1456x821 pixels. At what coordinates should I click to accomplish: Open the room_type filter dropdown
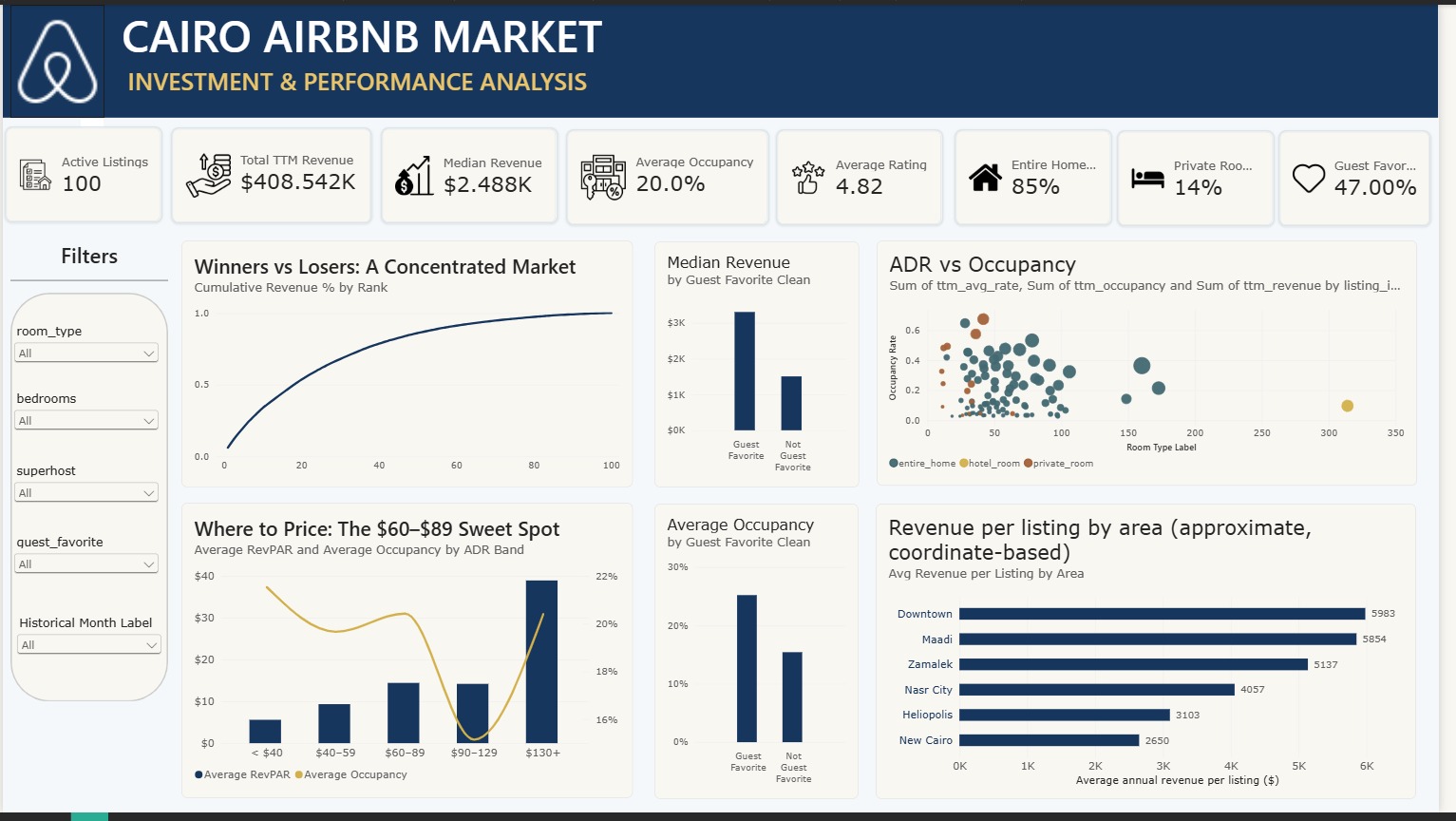click(87, 353)
